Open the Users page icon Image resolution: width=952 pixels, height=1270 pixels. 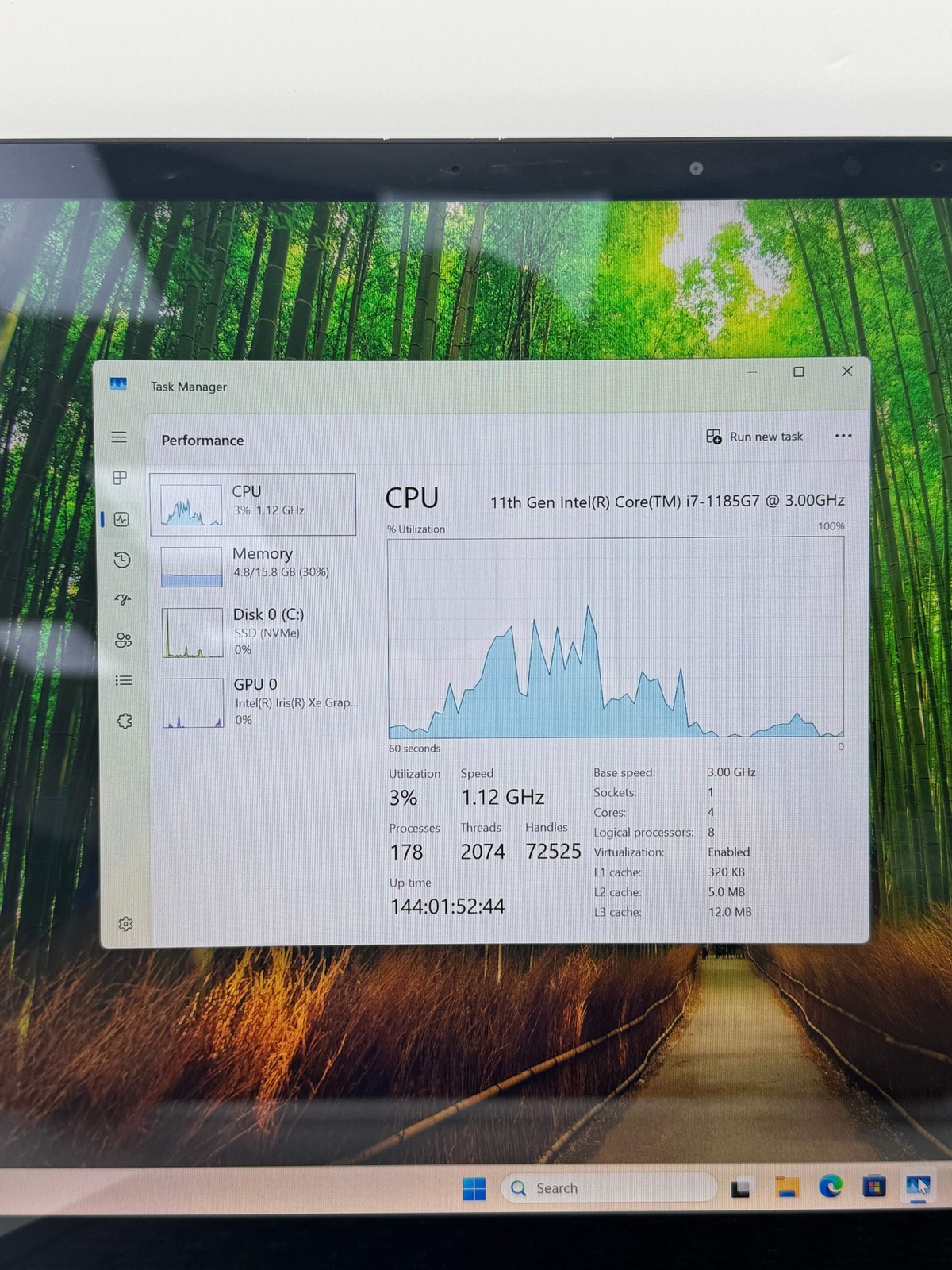123,641
